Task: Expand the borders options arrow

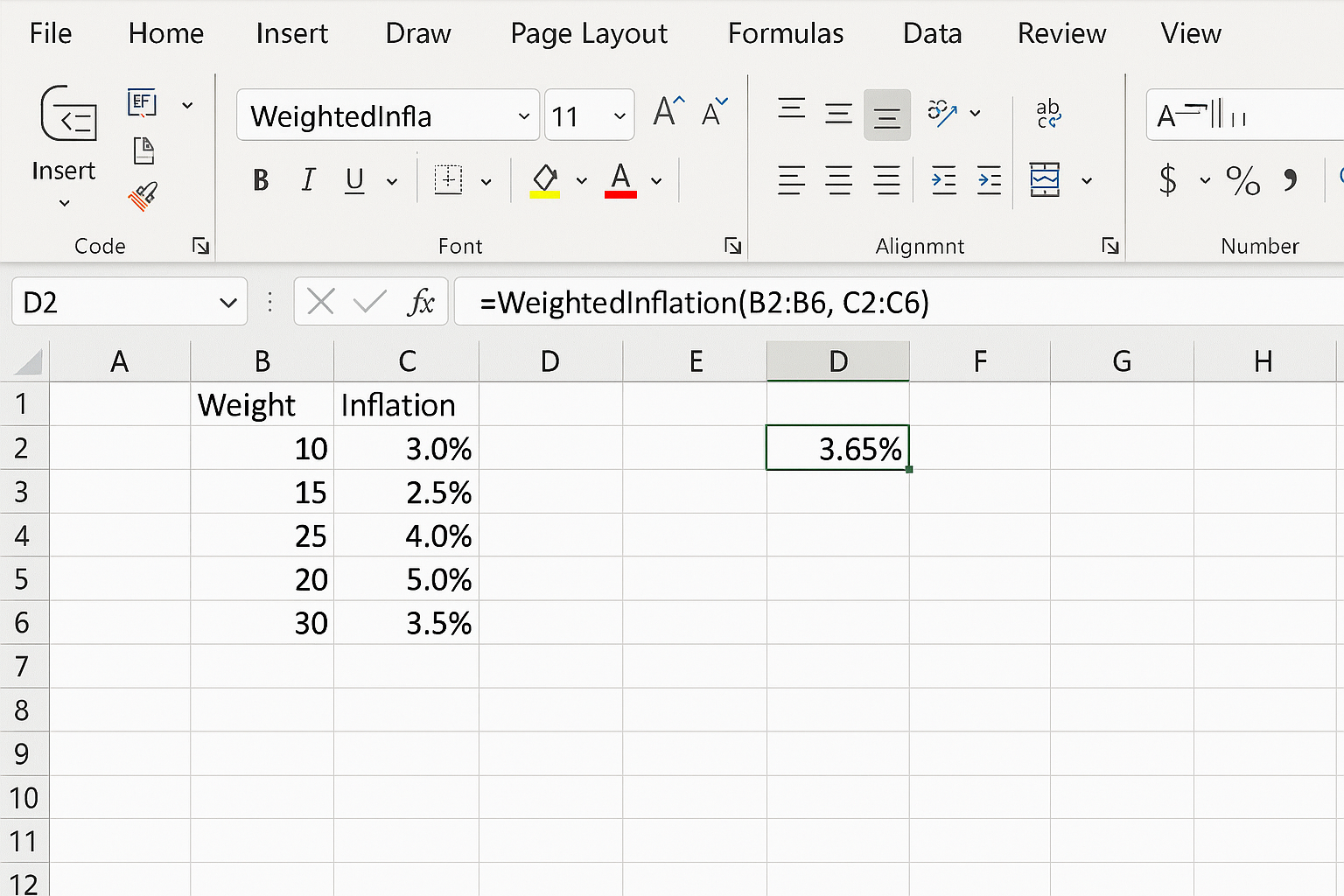Action: click(x=486, y=181)
